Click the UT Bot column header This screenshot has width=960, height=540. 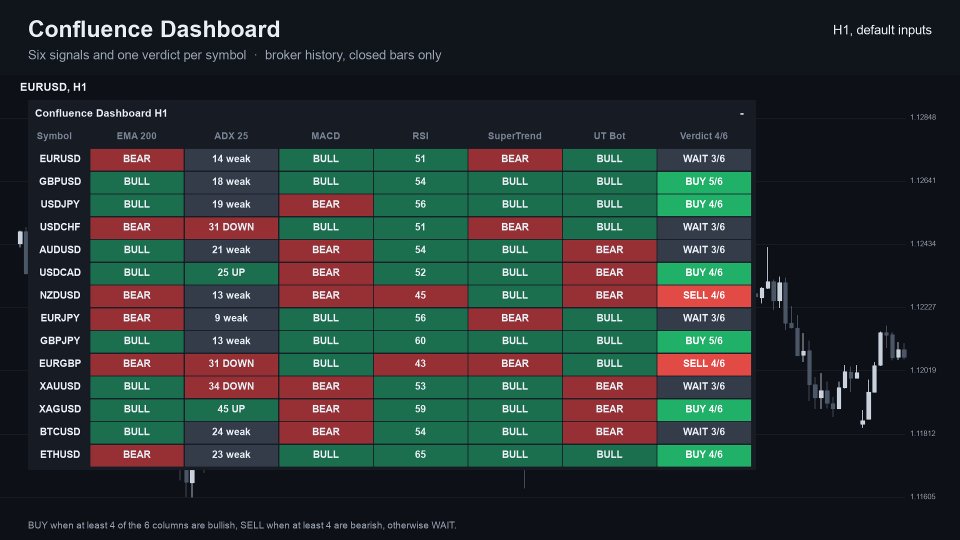click(x=609, y=136)
